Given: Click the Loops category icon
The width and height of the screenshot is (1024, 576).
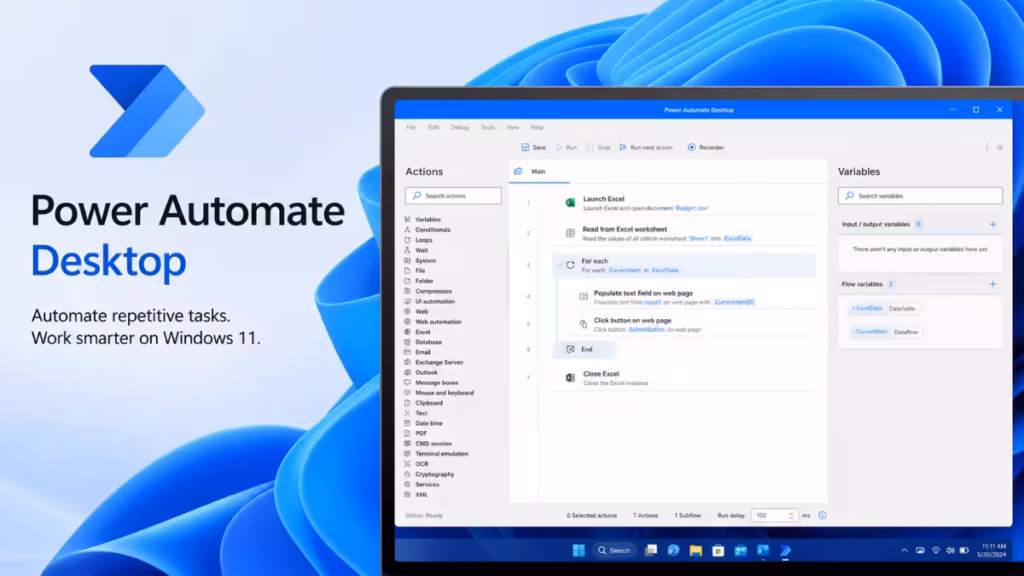Looking at the screenshot, I should 408,240.
